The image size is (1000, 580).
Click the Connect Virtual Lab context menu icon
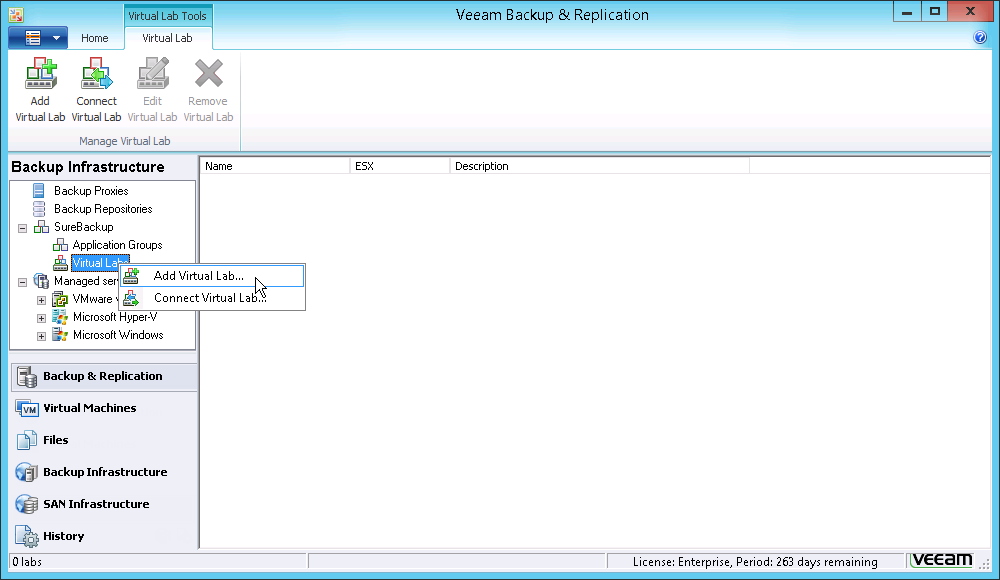[x=131, y=298]
